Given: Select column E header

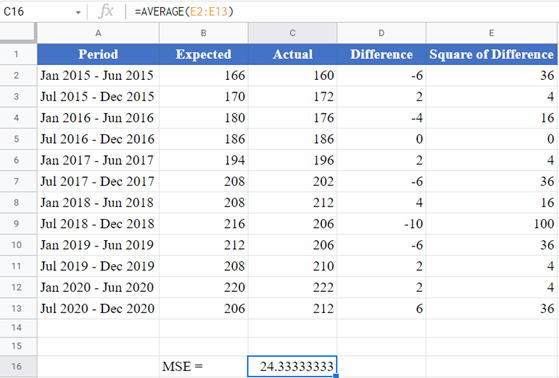Looking at the screenshot, I should (492, 33).
